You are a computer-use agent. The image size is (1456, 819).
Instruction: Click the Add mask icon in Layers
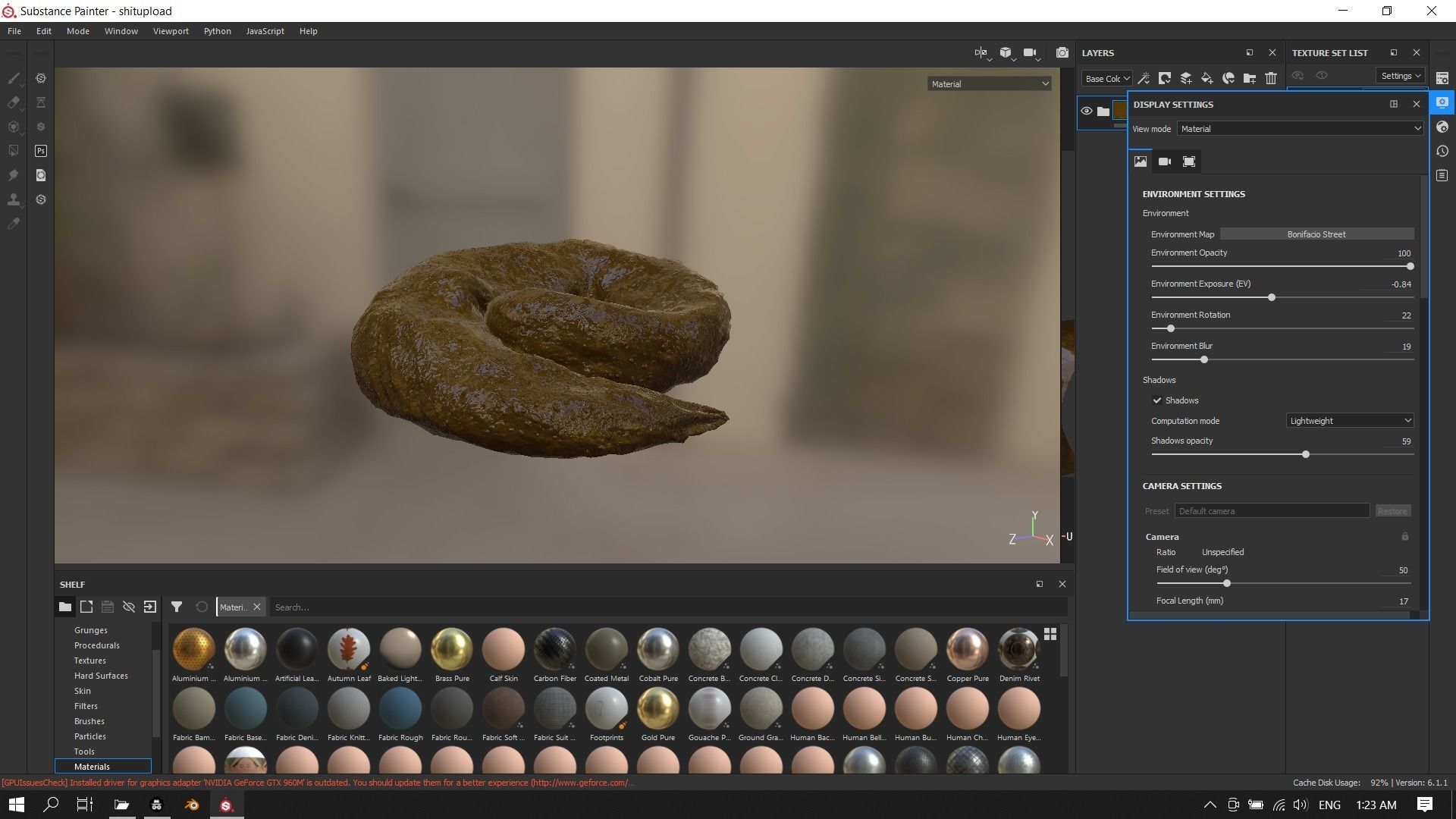point(1165,78)
